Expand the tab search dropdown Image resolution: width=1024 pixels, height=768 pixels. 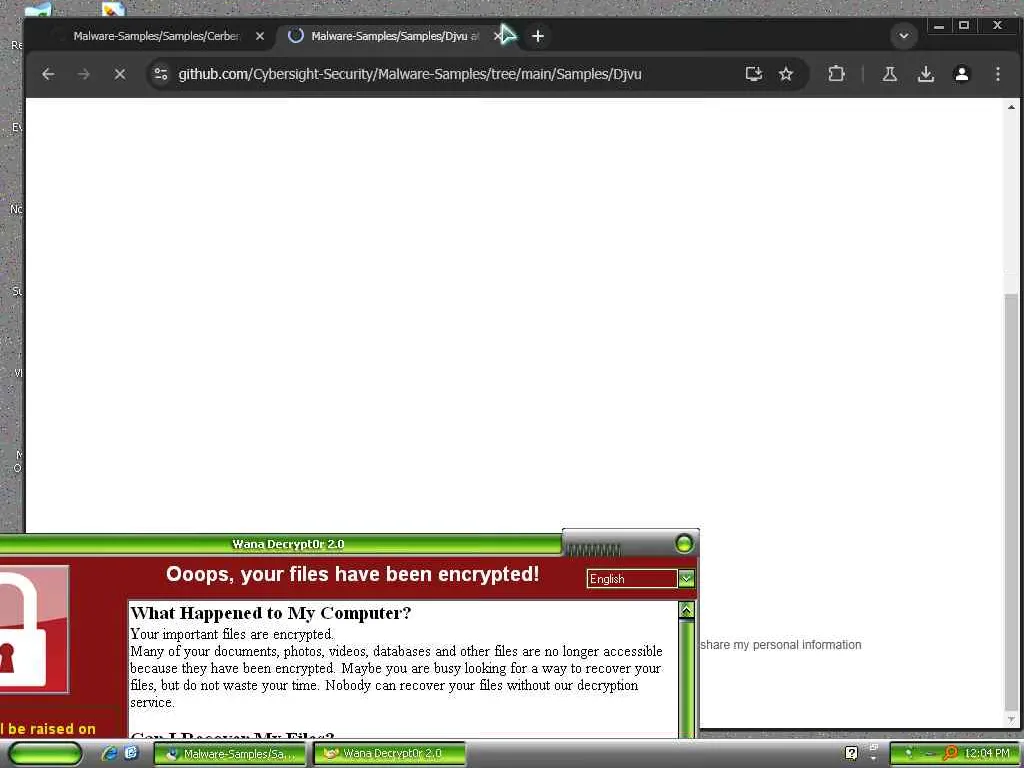pos(904,36)
